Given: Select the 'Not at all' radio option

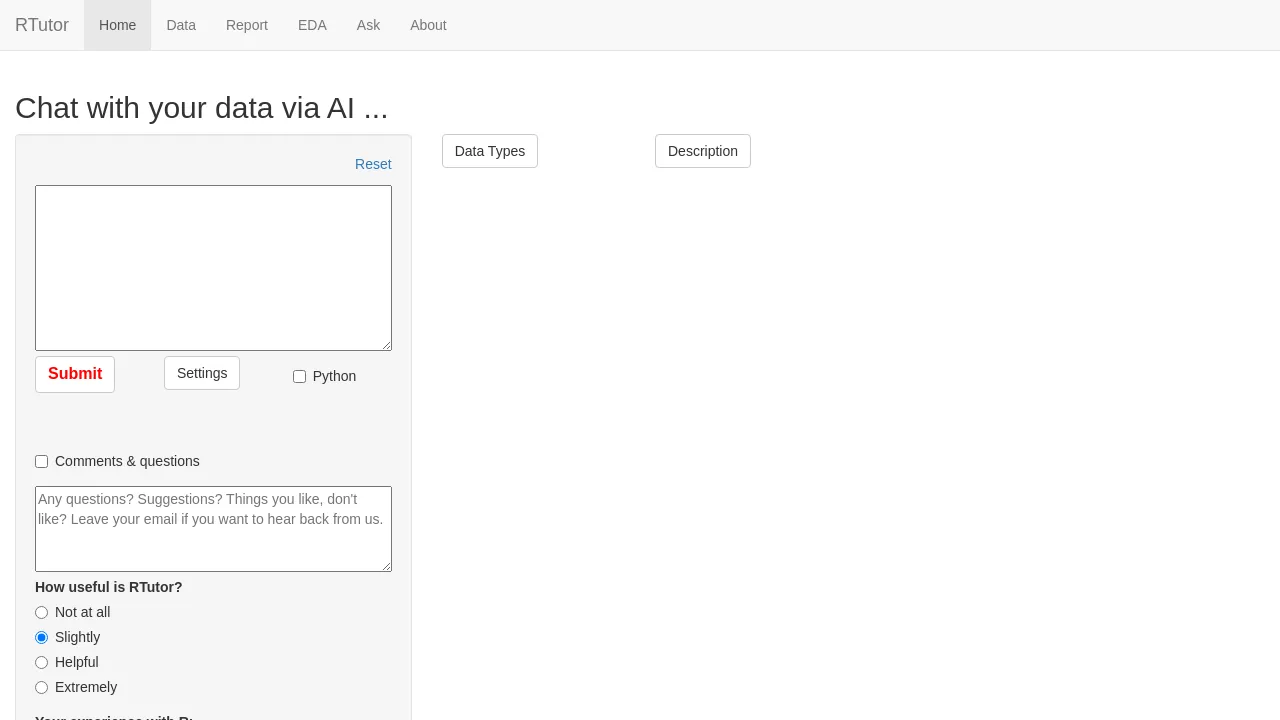Looking at the screenshot, I should pos(41,613).
